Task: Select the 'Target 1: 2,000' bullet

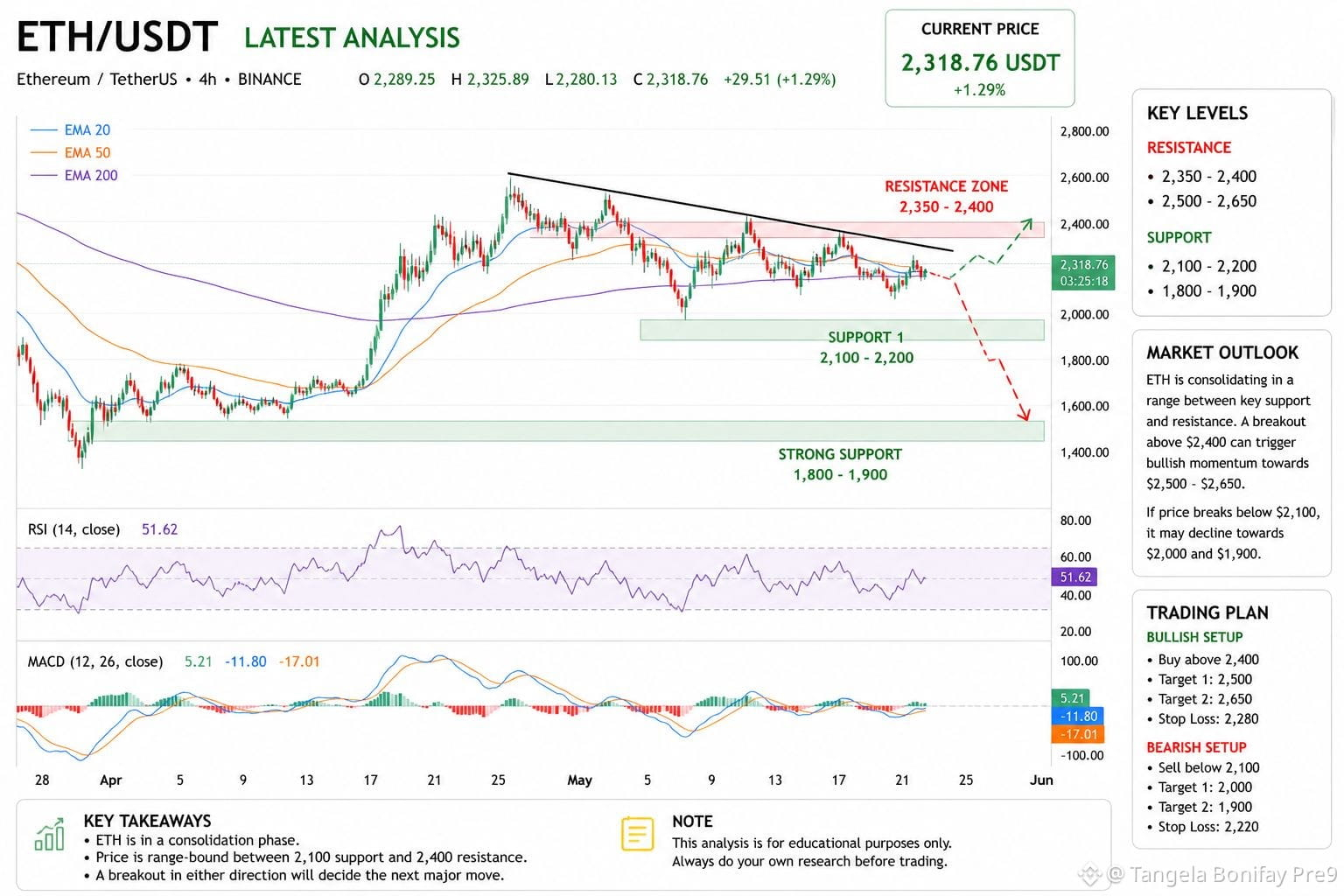Action: tap(1199, 787)
